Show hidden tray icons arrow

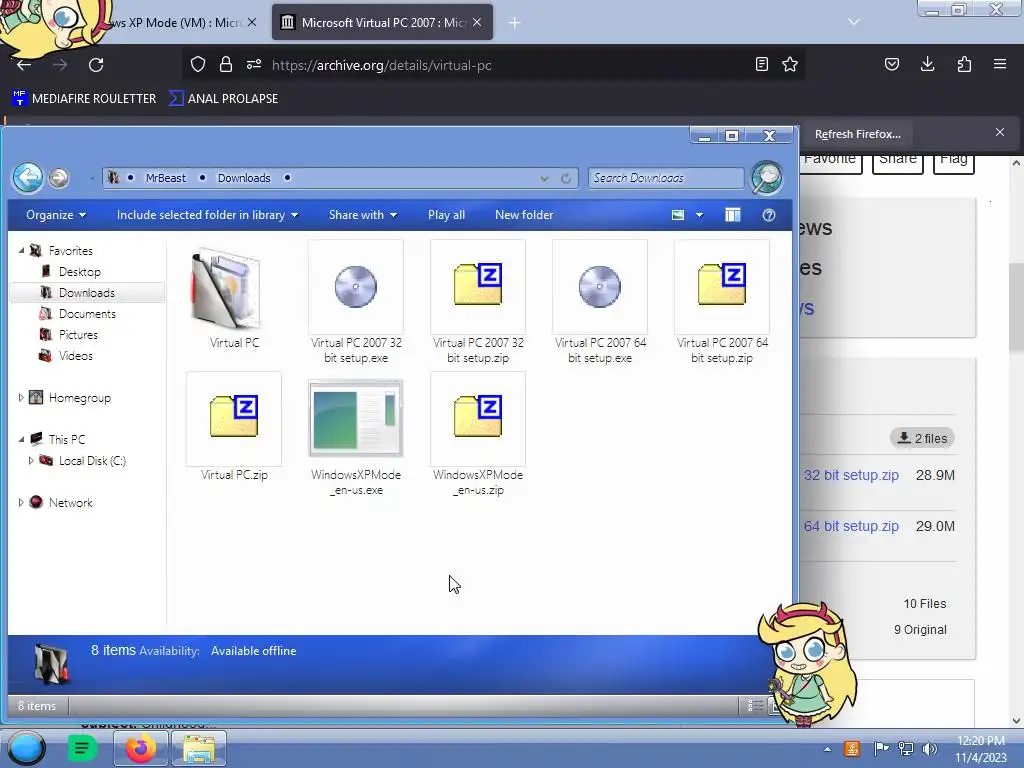point(827,748)
